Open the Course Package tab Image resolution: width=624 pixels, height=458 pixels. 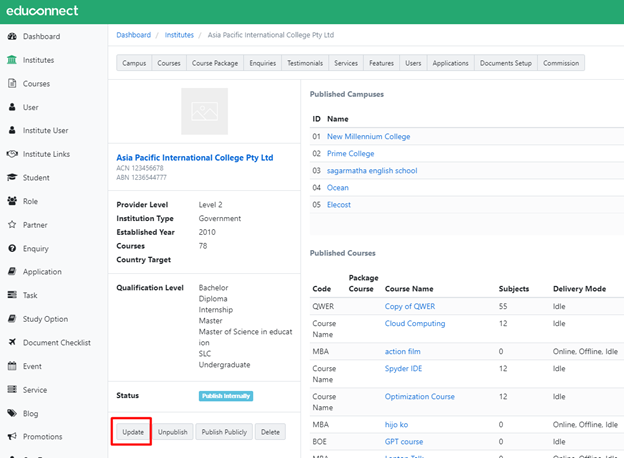214,63
